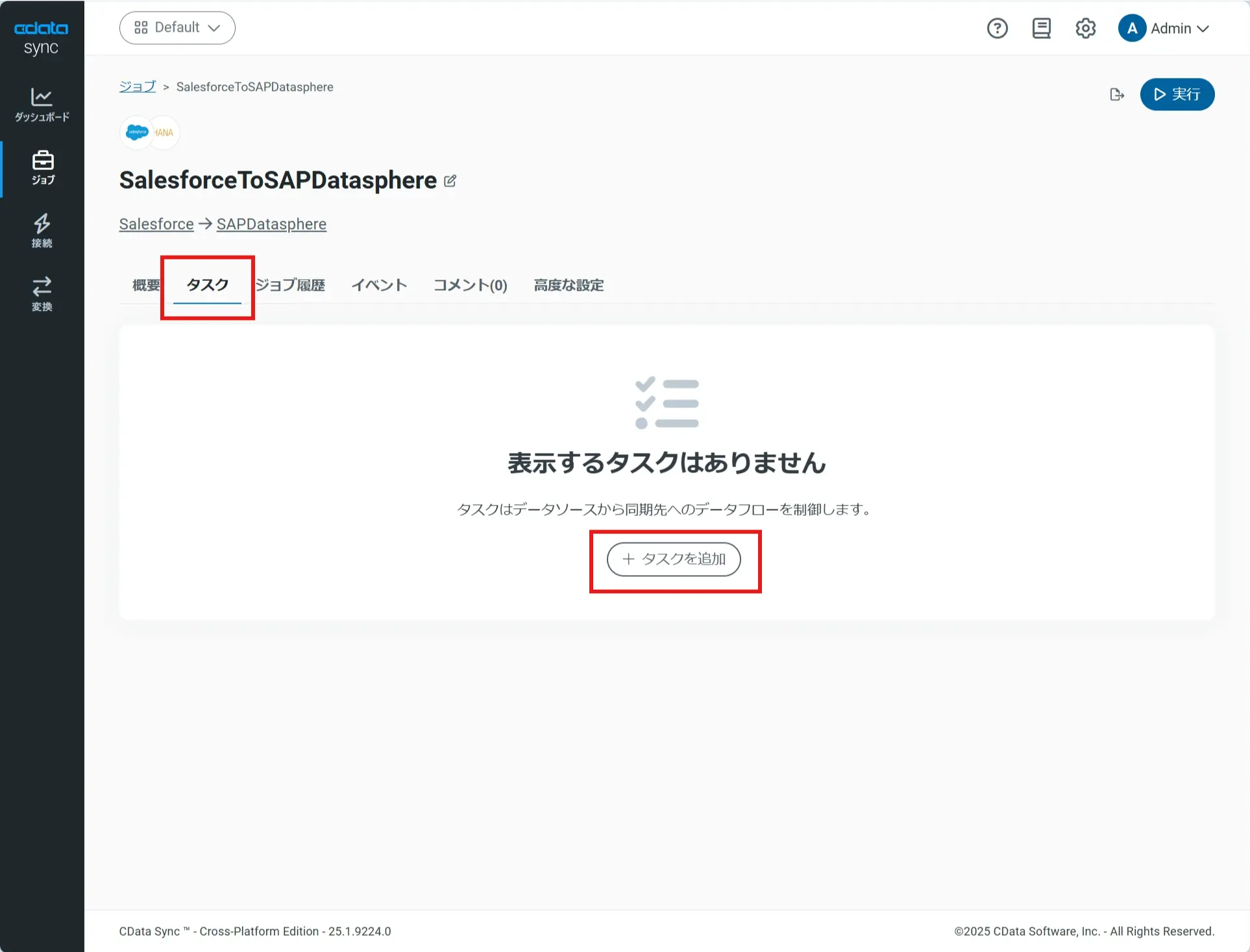
Task: Click the help question mark icon
Action: (997, 29)
